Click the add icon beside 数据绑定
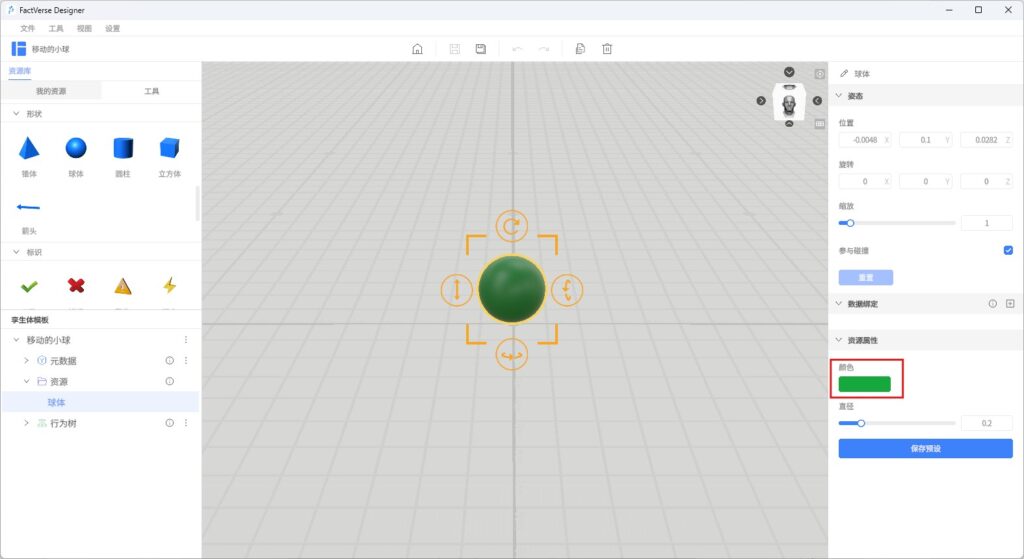The image size is (1024, 559). tap(1010, 303)
